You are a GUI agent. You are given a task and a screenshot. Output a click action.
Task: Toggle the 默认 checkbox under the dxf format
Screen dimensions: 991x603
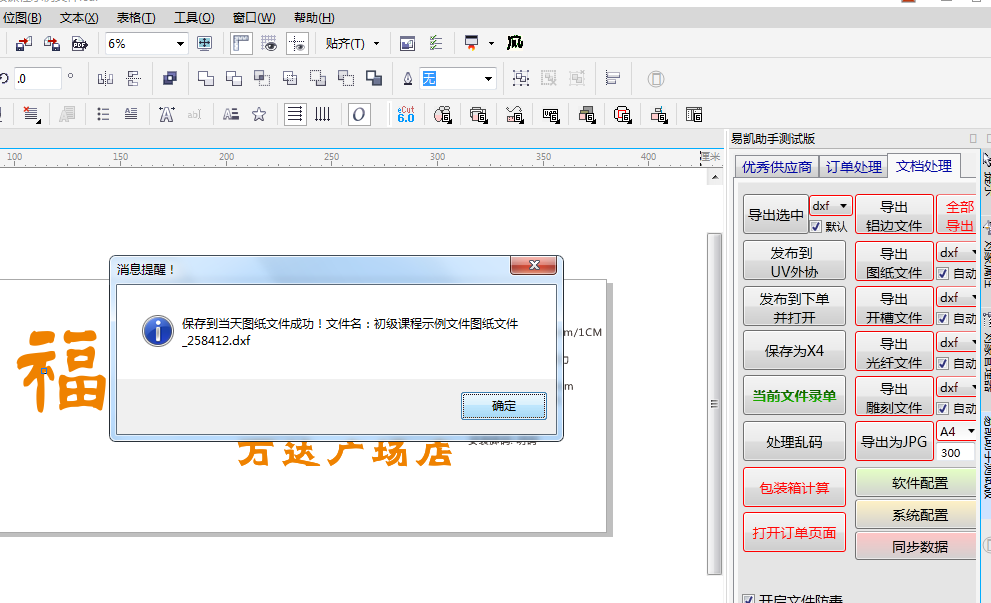tap(816, 226)
